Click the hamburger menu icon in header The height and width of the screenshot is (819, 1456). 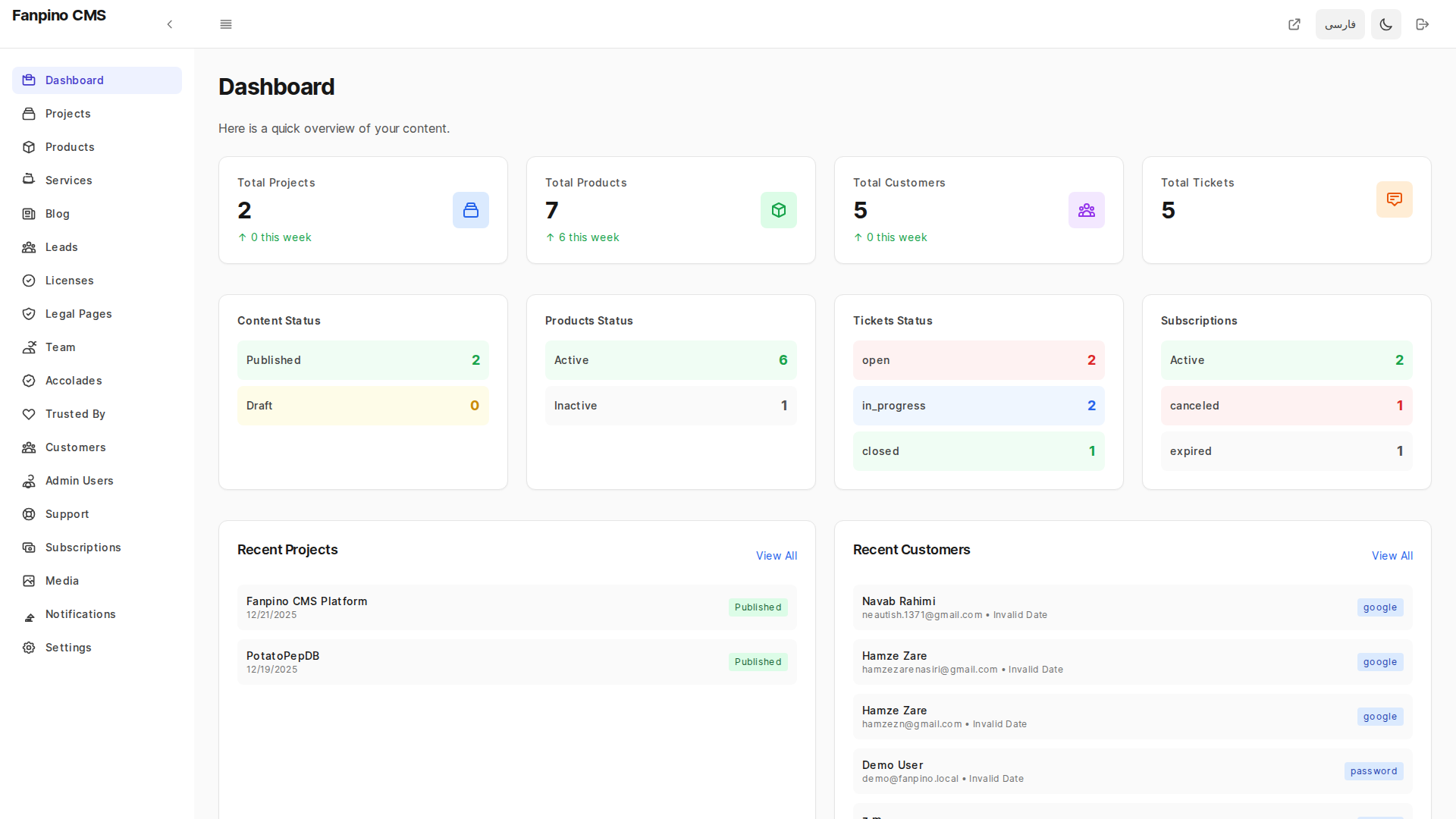click(x=226, y=24)
